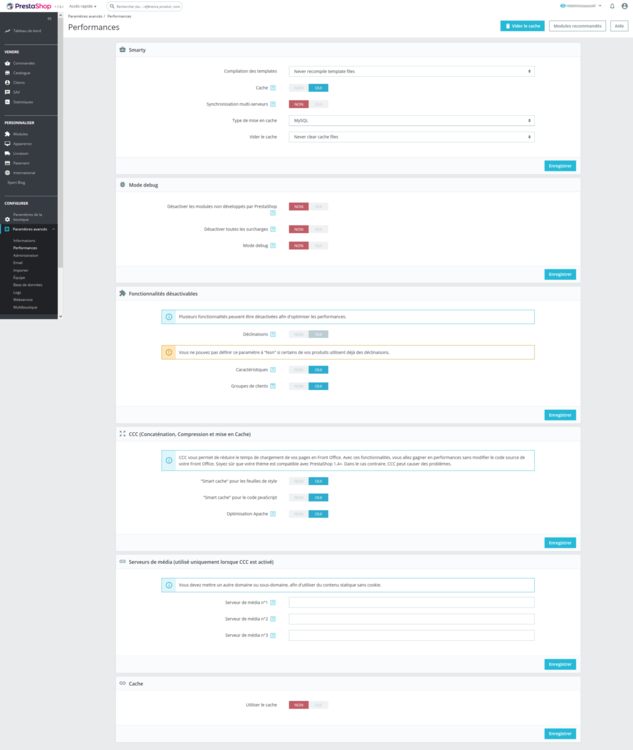Click the Tableau de bord icon
Image resolution: width=633 pixels, height=750 pixels.
7,31
